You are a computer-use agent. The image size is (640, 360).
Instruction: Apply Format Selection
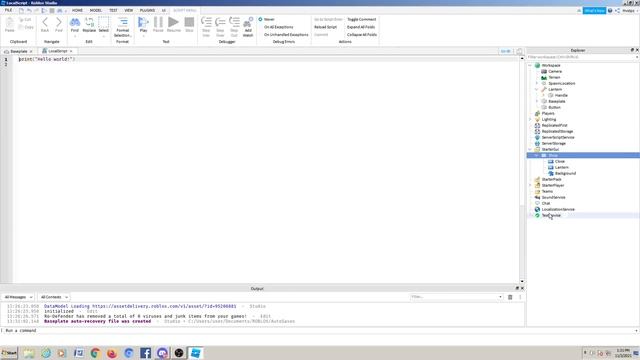click(122, 27)
